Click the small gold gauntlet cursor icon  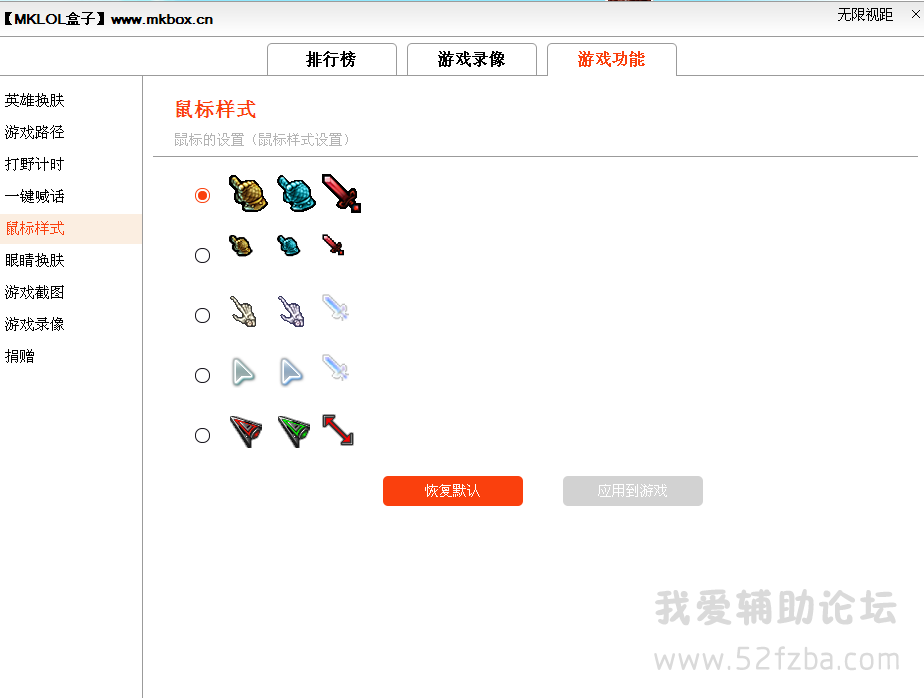click(241, 245)
